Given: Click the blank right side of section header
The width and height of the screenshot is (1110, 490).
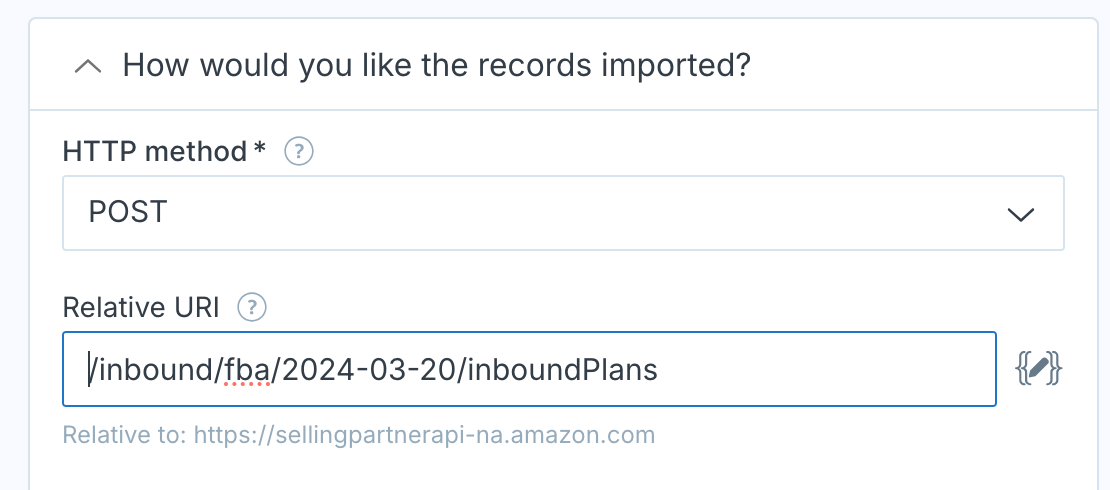Looking at the screenshot, I should (x=920, y=66).
